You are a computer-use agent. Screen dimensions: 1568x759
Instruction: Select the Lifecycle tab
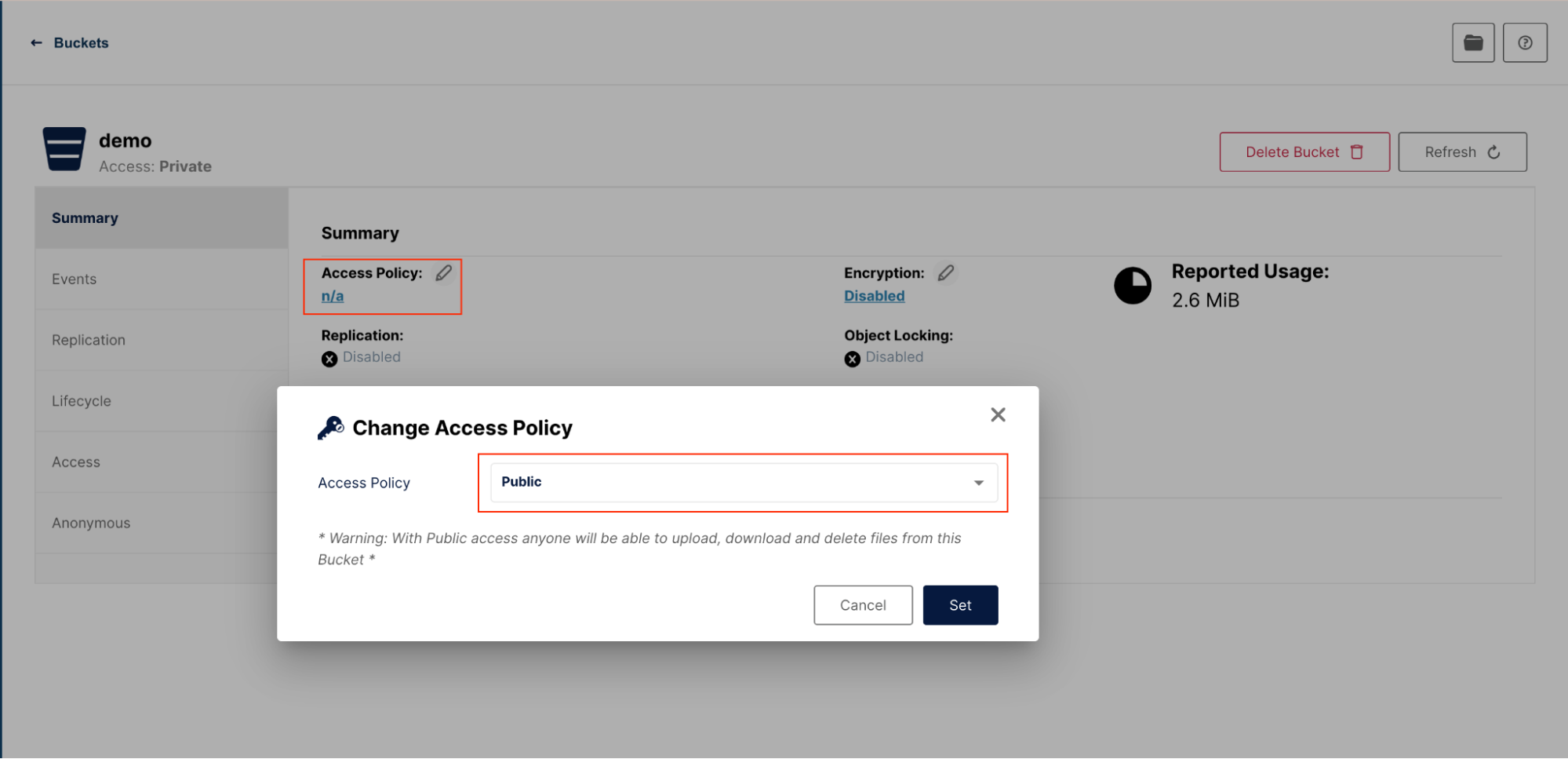coord(82,401)
